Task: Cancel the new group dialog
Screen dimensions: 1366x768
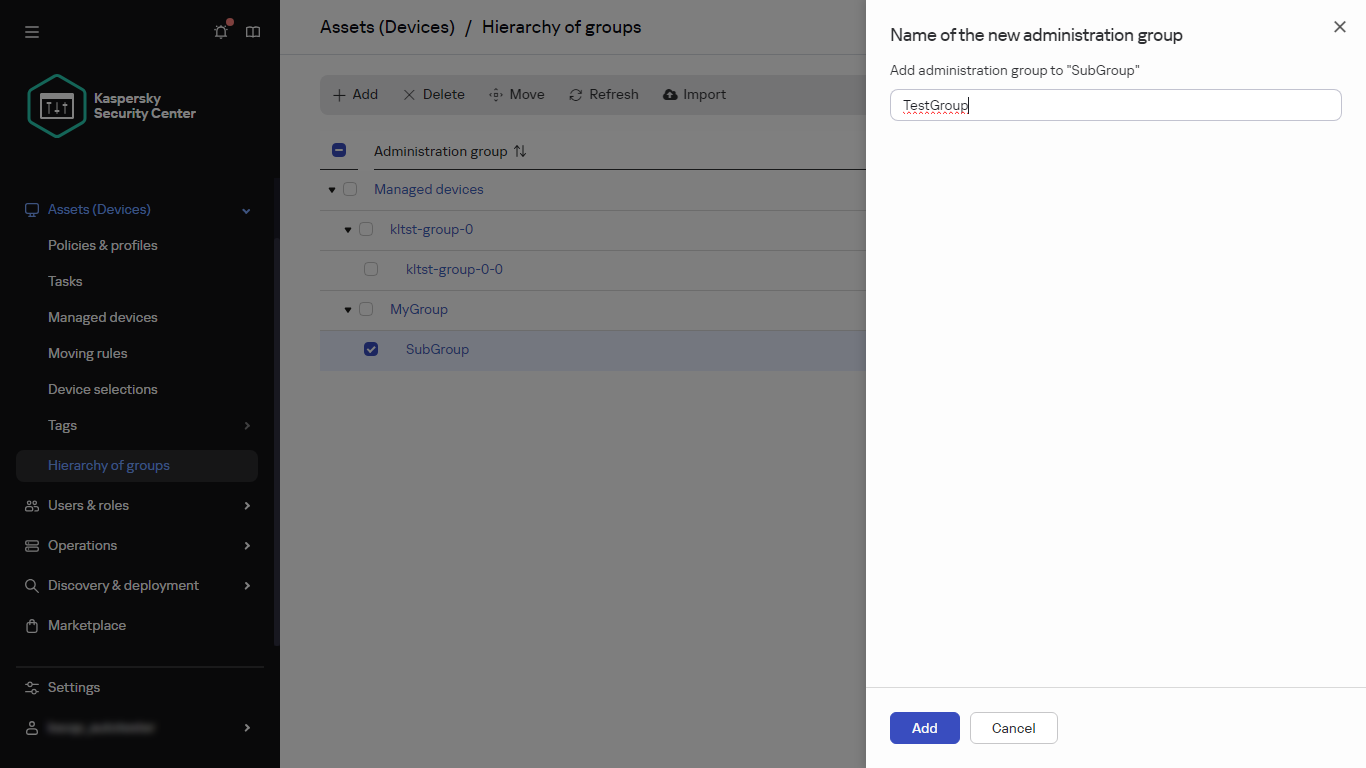Action: coord(1013,728)
